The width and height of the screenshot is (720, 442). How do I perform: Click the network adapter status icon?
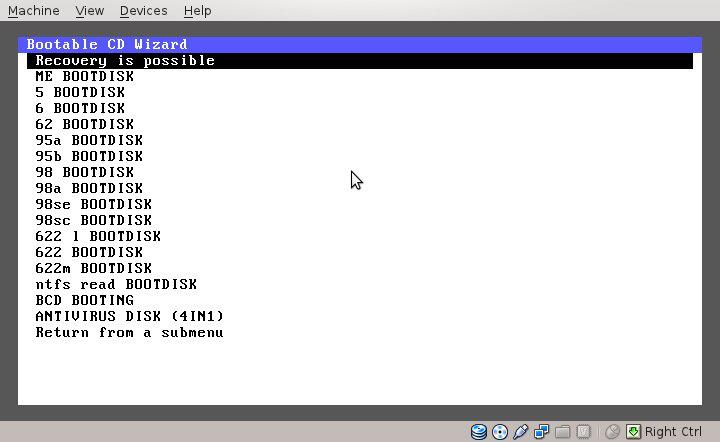pyautogui.click(x=541, y=432)
